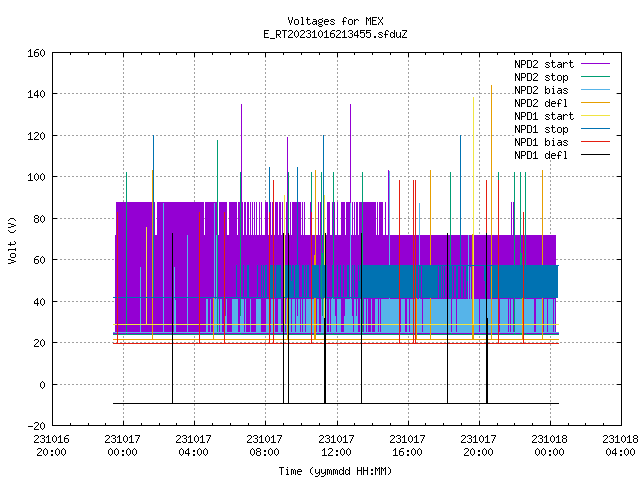Image resolution: width=640 pixels, height=480 pixels.
Task: Click the 'NPD2 start' legend label
Action: pos(544,64)
